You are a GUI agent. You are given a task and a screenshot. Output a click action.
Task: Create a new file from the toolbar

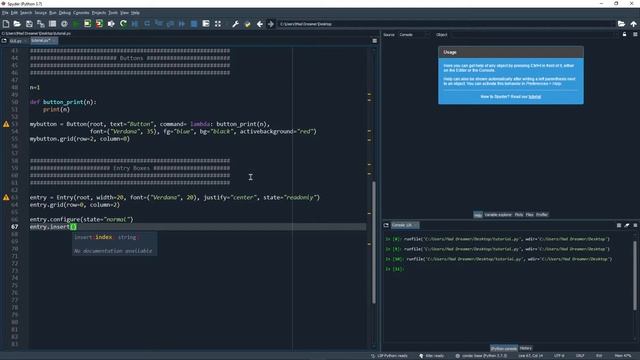coord(6,24)
